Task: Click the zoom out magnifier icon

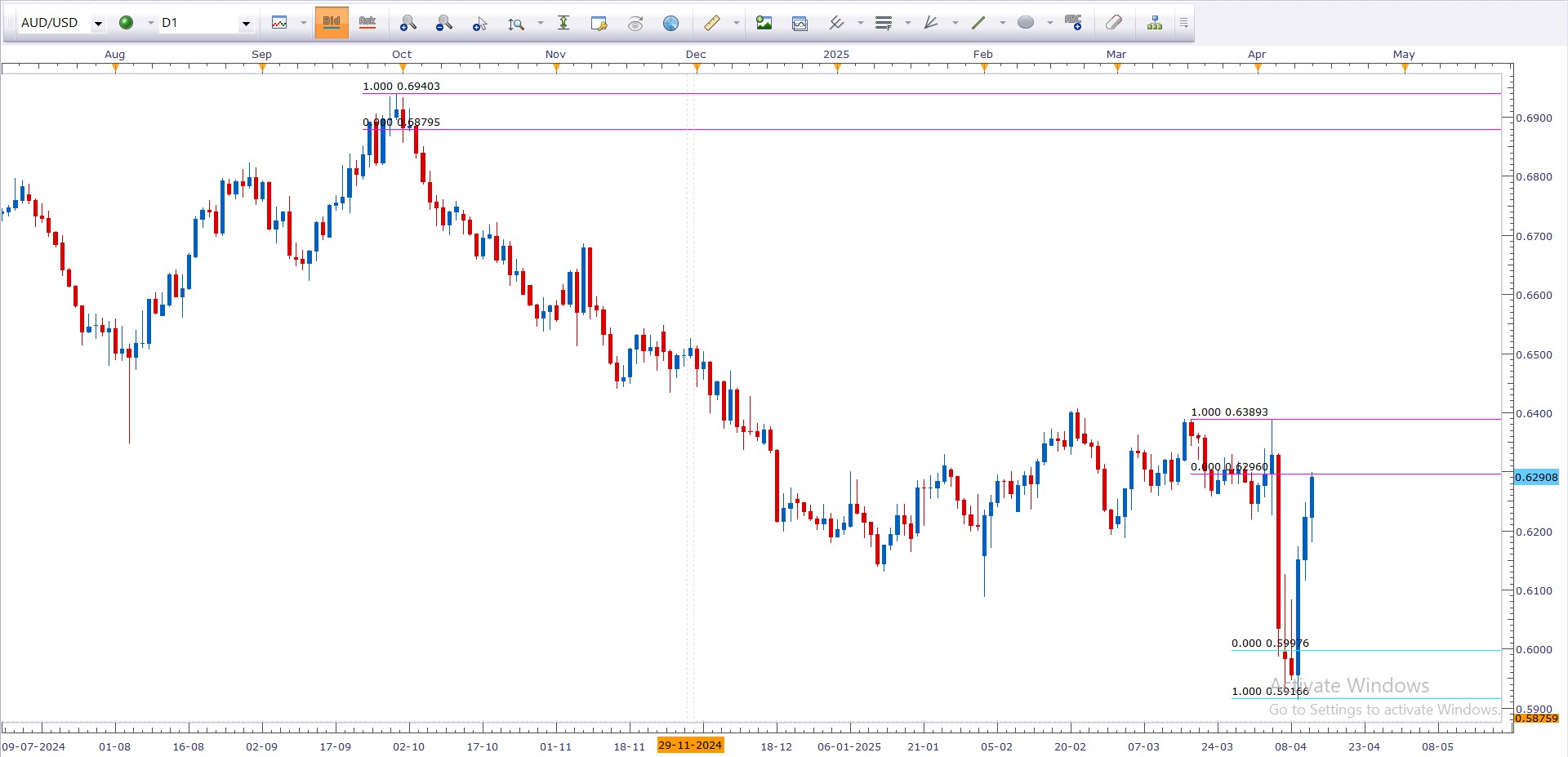Action: (x=443, y=23)
